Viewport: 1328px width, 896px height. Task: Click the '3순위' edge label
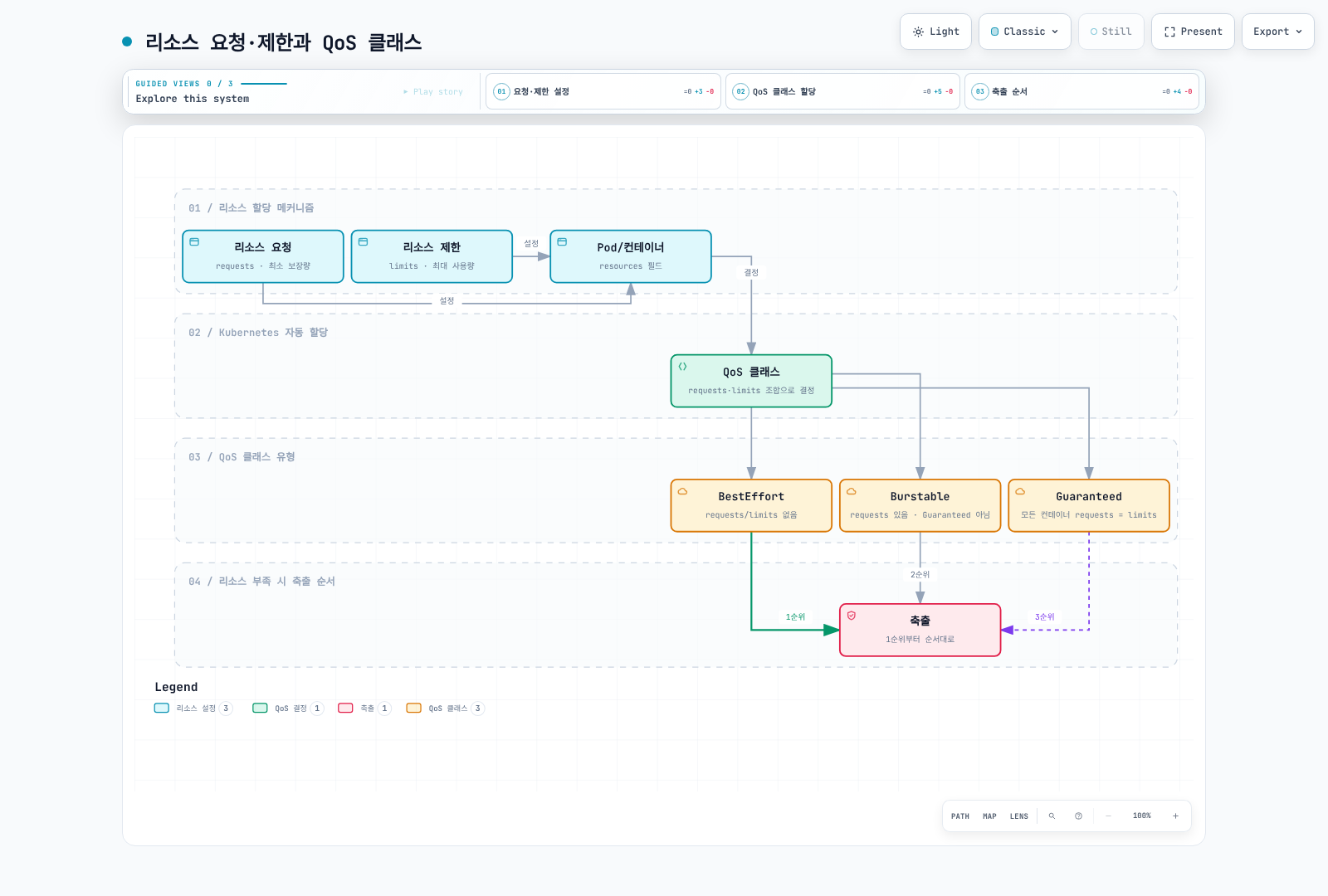click(1044, 617)
